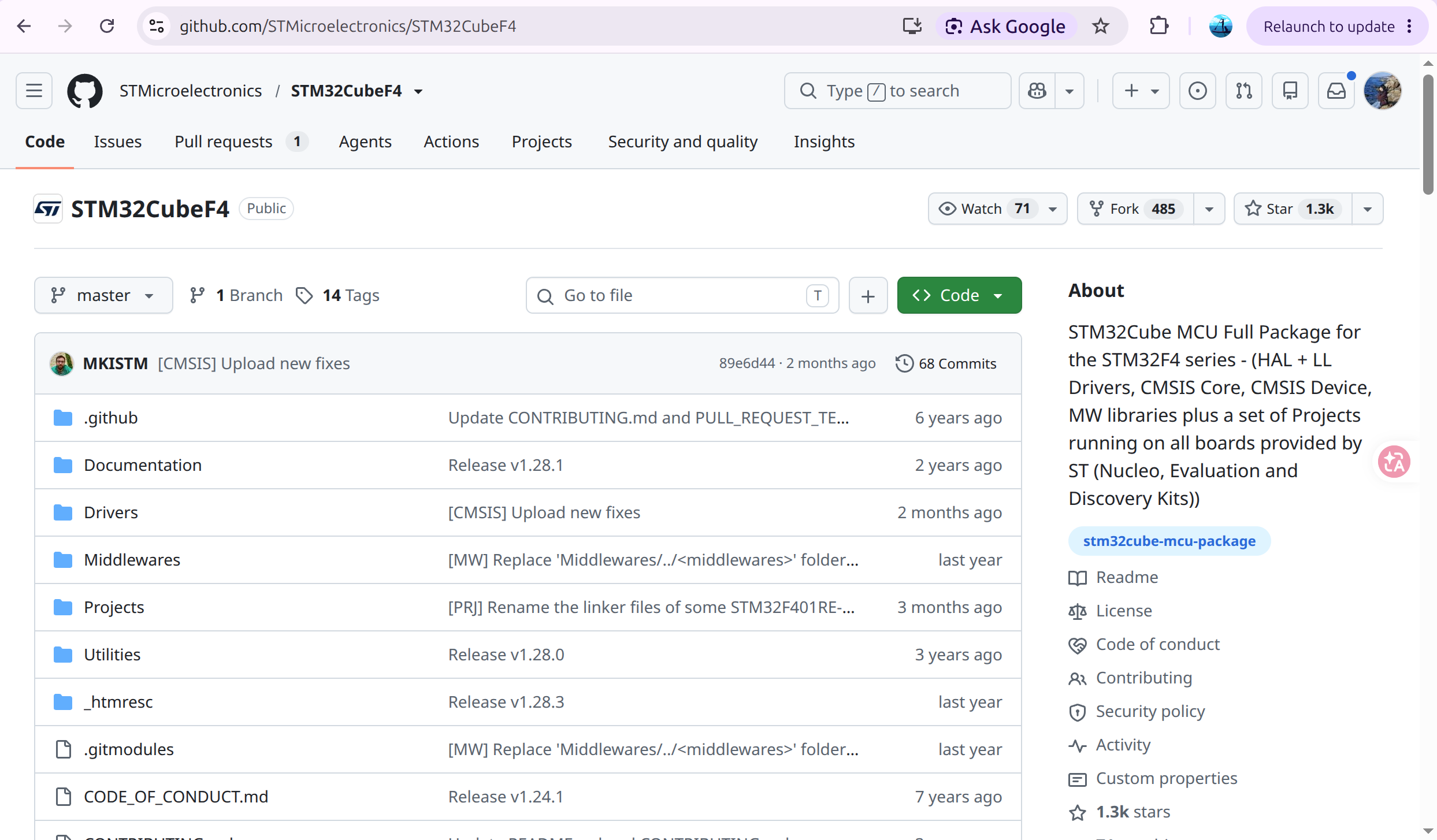Click the tag icon beside 14 Tags

coord(304,295)
